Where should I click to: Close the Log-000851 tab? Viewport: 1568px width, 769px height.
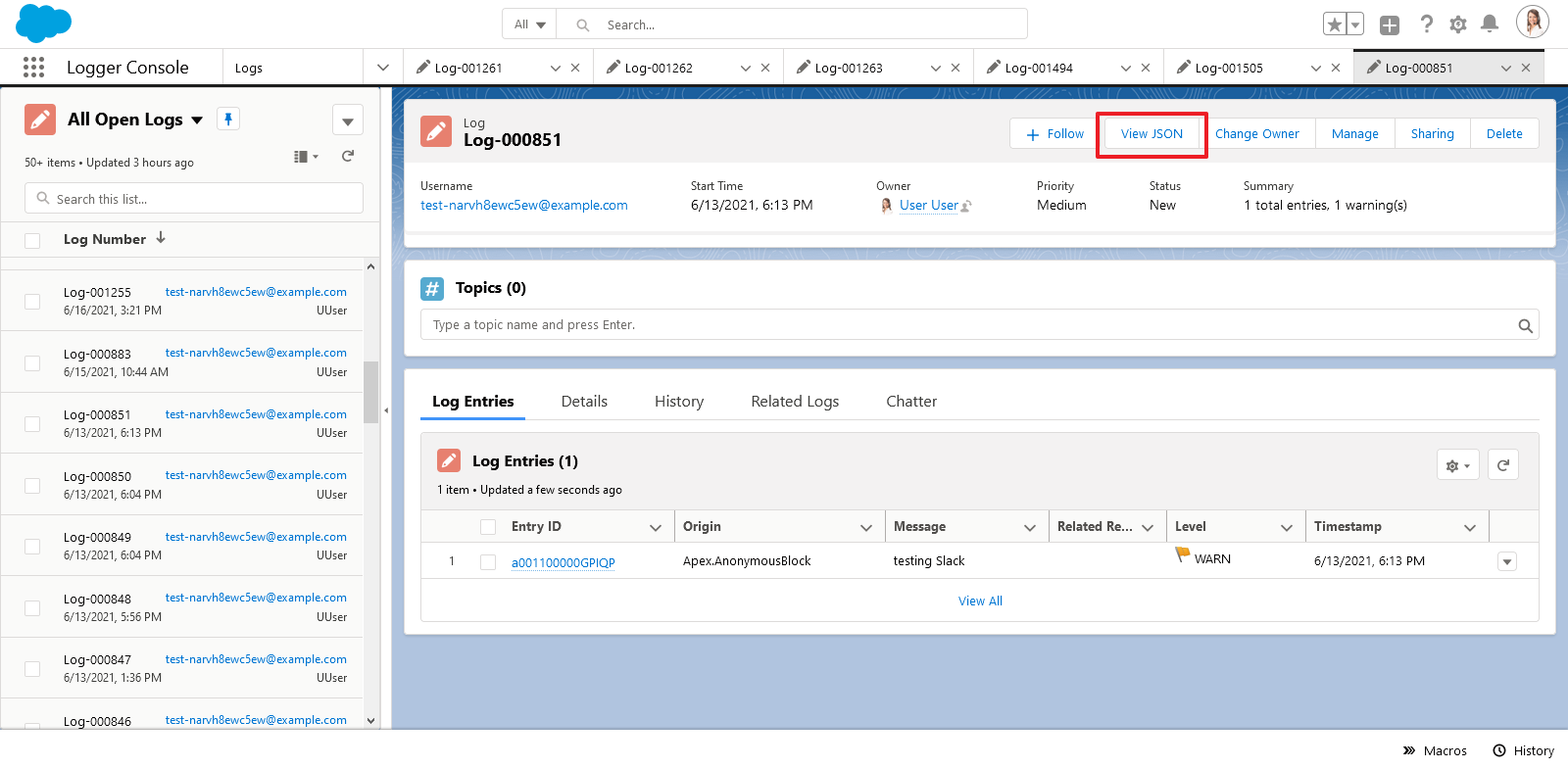tap(1526, 68)
